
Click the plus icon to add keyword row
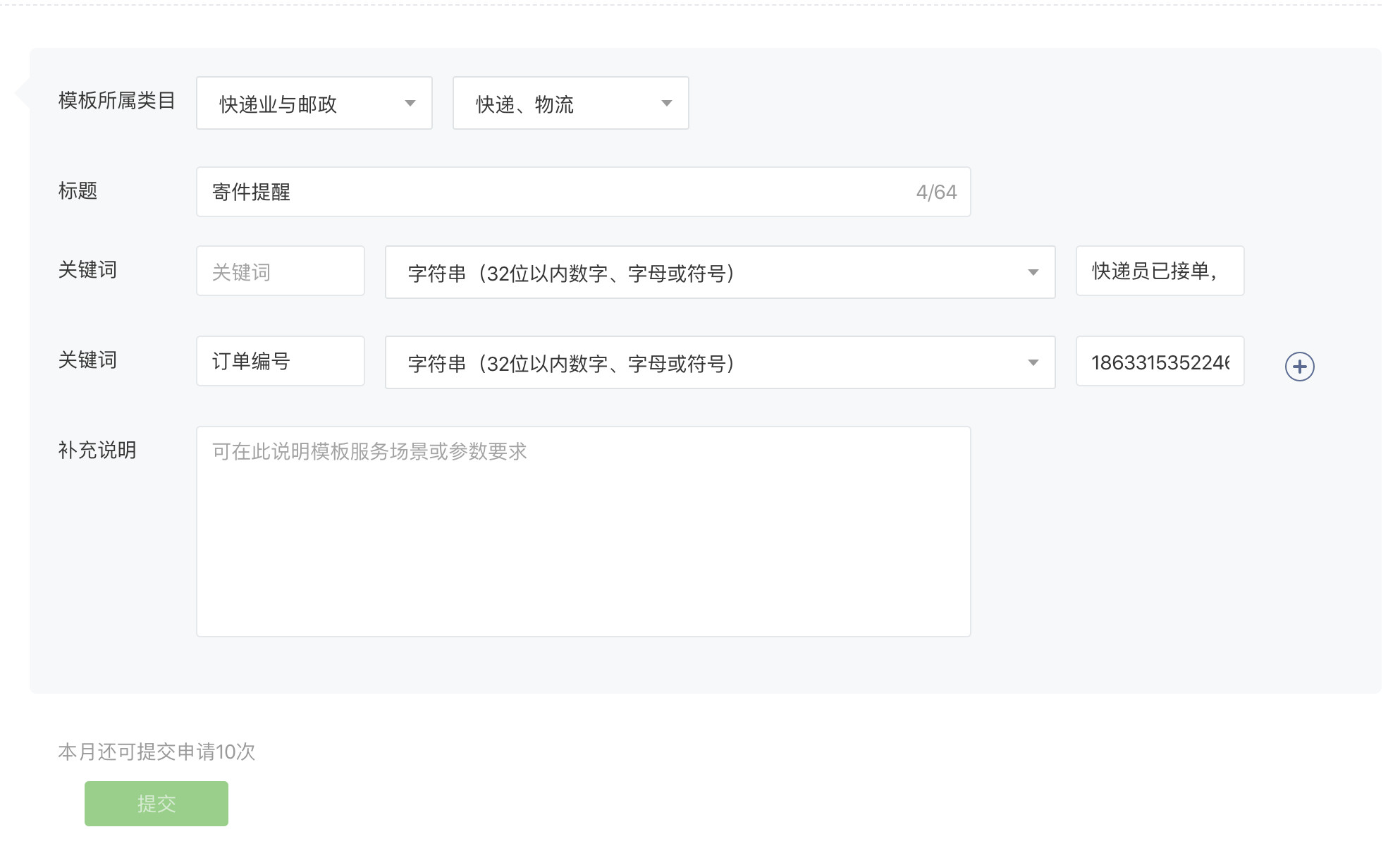(x=1299, y=367)
